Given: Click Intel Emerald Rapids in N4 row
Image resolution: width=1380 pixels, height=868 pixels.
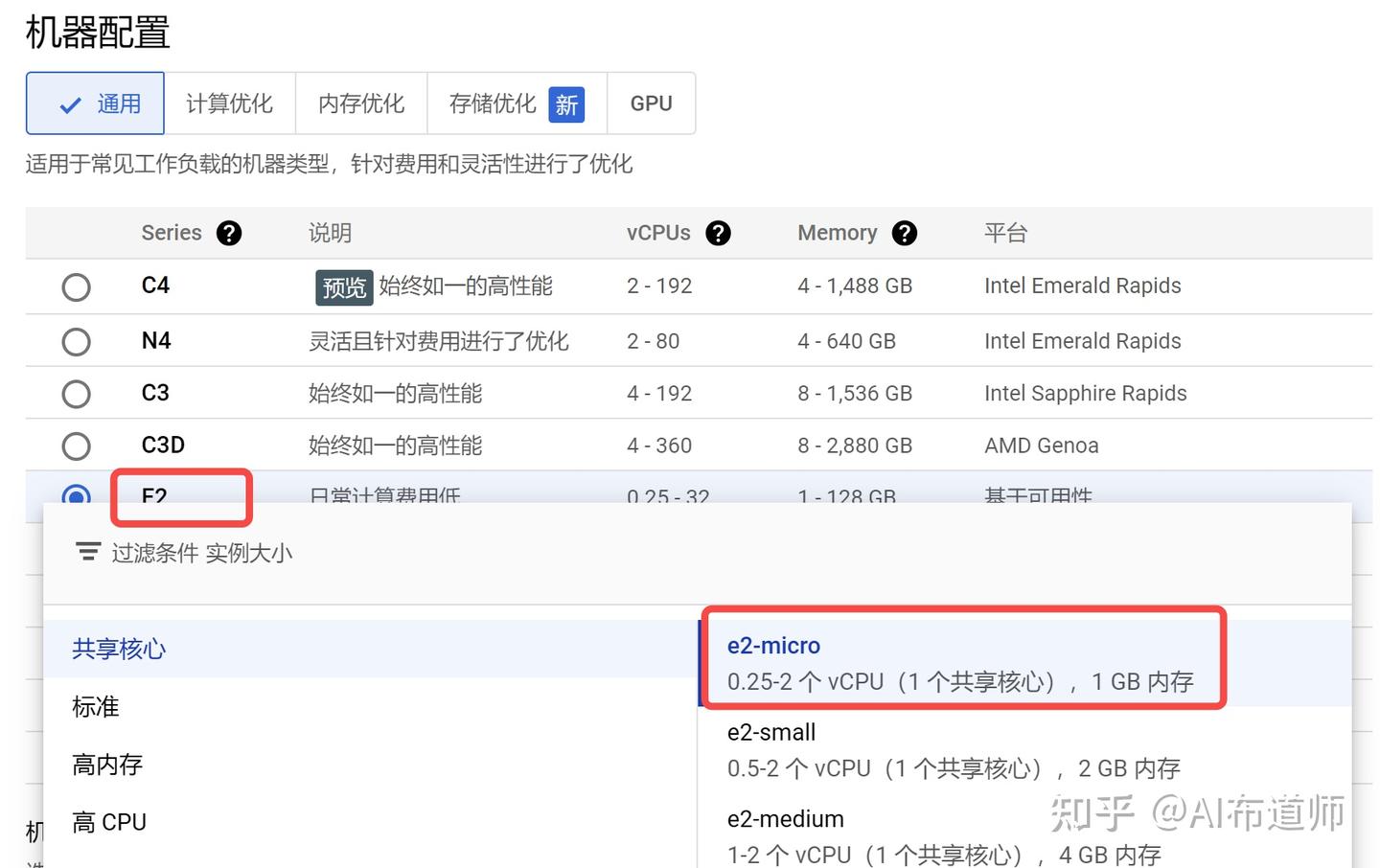Looking at the screenshot, I should [x=1083, y=341].
